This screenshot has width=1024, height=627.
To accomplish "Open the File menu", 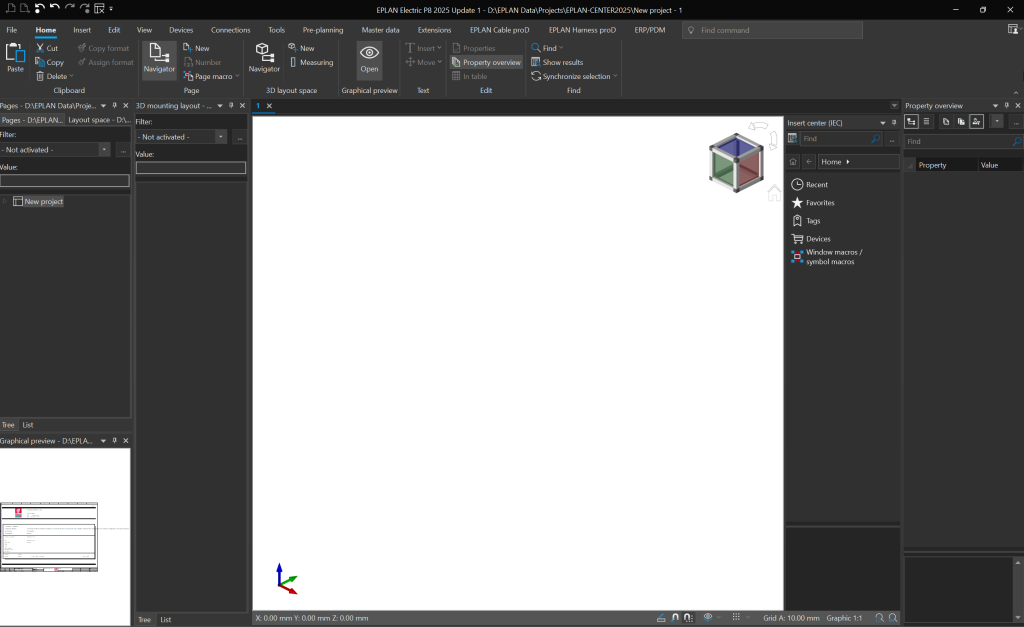I will 12,30.
